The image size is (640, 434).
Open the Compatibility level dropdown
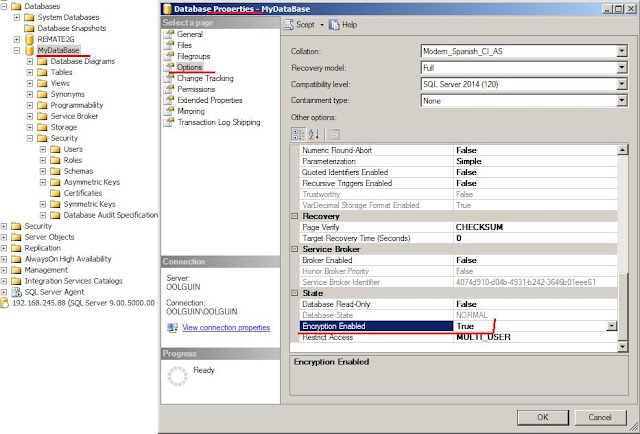[622, 84]
